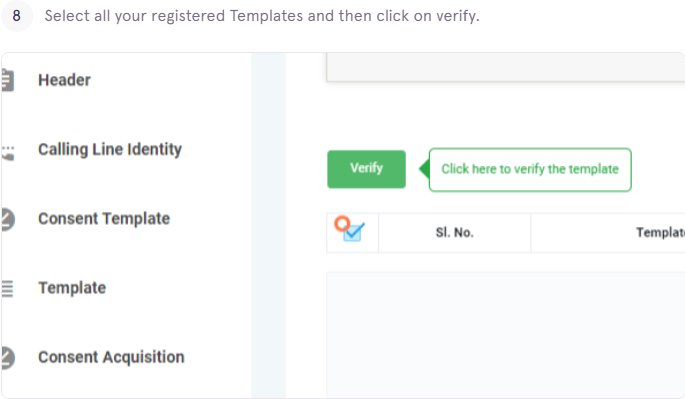The height and width of the screenshot is (399, 685).
Task: Click the Consent Acquisition circular icon
Action: tap(8, 357)
